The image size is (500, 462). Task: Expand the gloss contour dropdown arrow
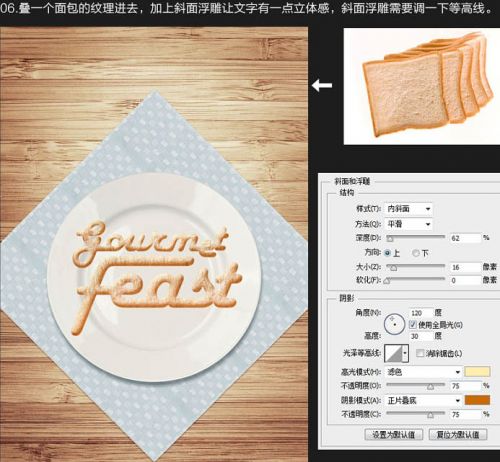pyautogui.click(x=405, y=353)
